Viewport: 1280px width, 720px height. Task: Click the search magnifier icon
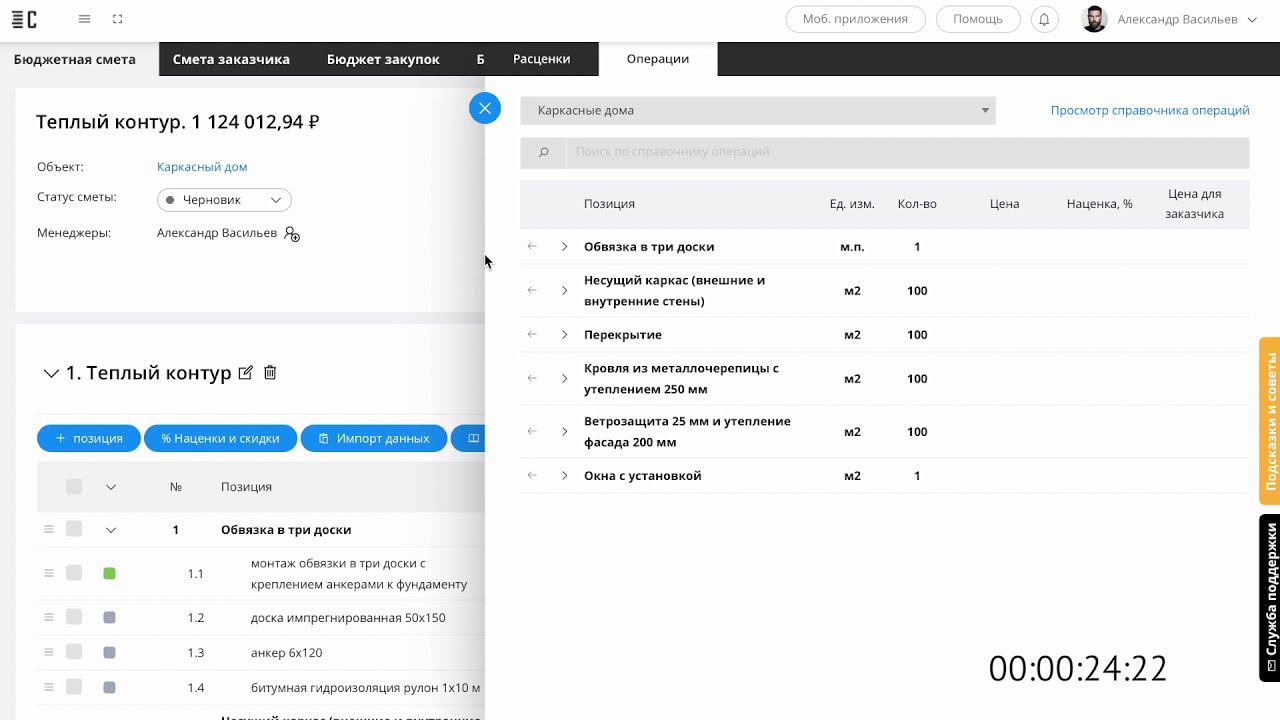click(x=543, y=152)
